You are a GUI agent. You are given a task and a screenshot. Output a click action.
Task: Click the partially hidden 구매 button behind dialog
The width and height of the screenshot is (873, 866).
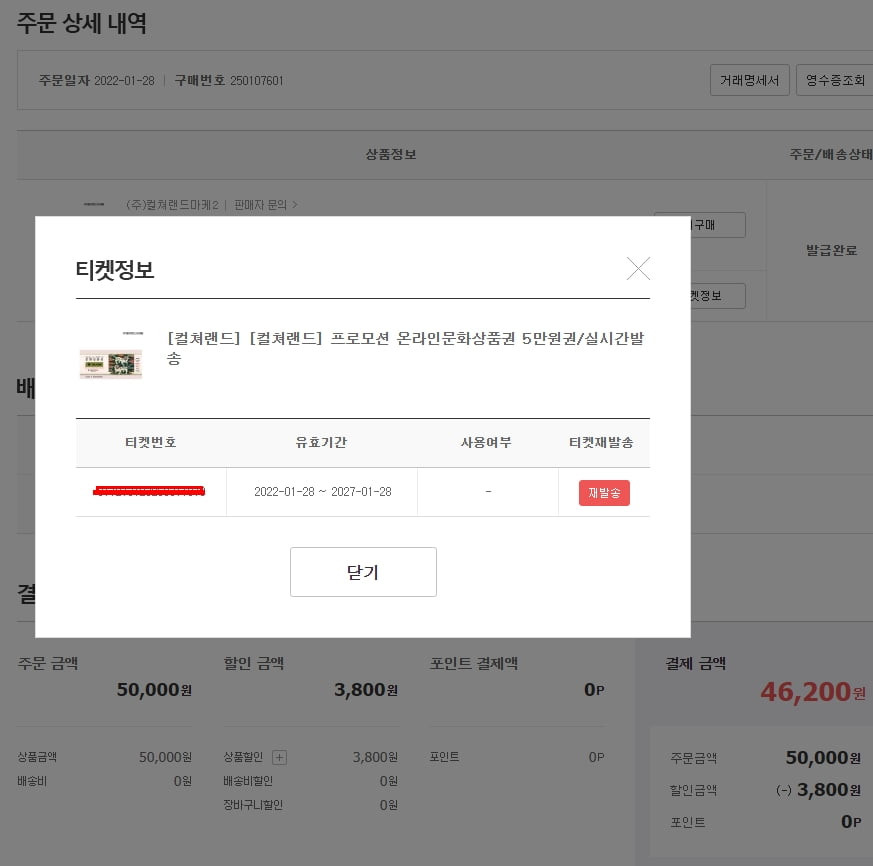[718, 224]
